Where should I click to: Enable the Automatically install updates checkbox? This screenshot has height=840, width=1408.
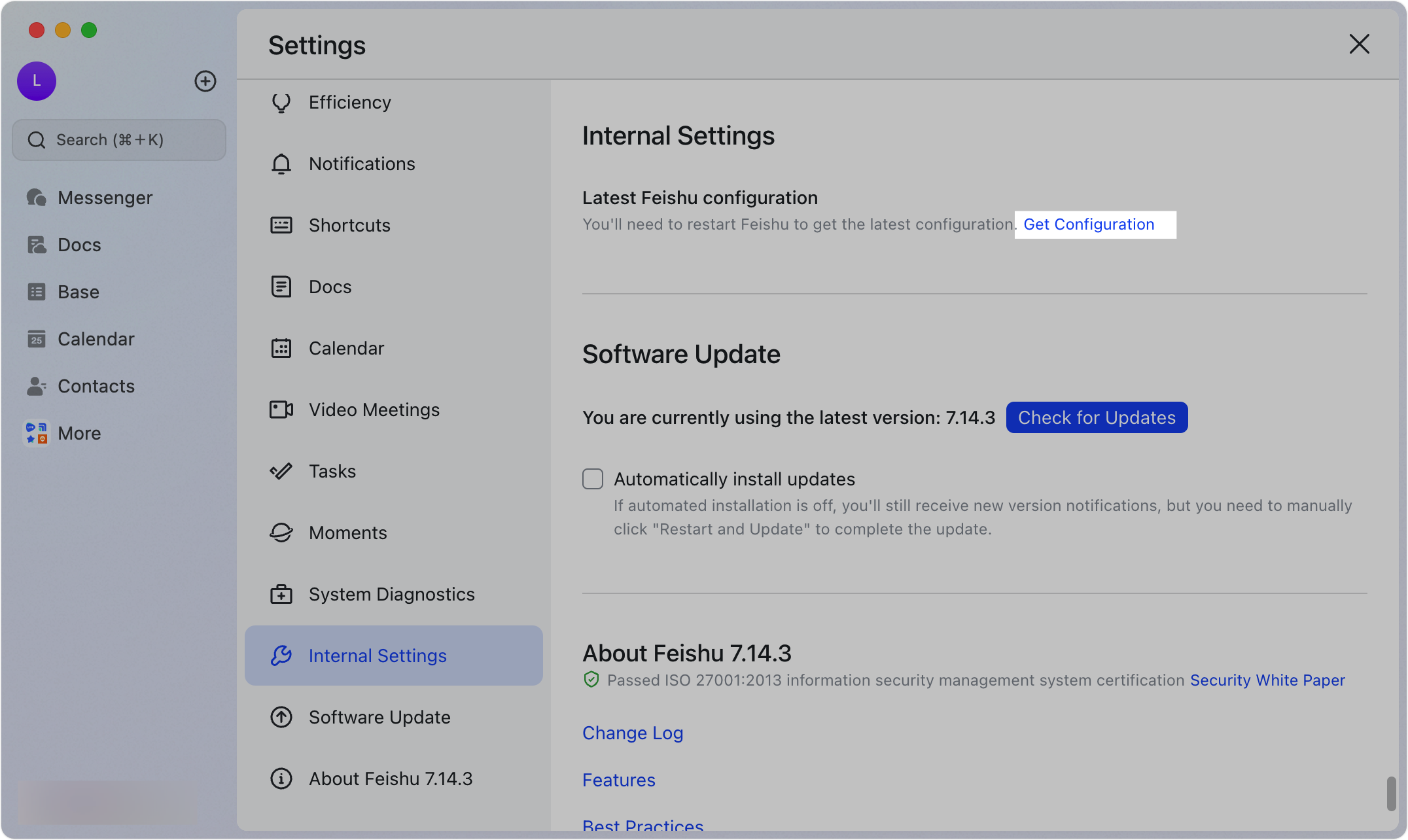pyautogui.click(x=593, y=479)
